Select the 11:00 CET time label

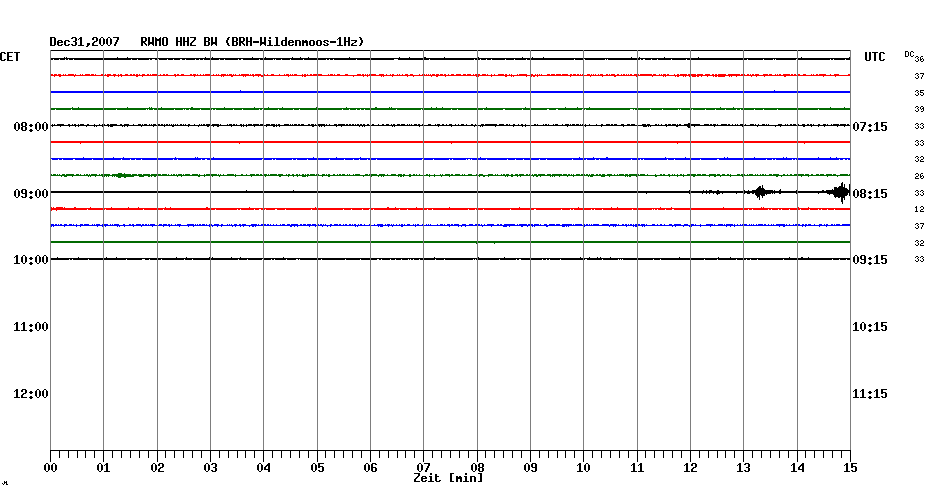click(31, 327)
